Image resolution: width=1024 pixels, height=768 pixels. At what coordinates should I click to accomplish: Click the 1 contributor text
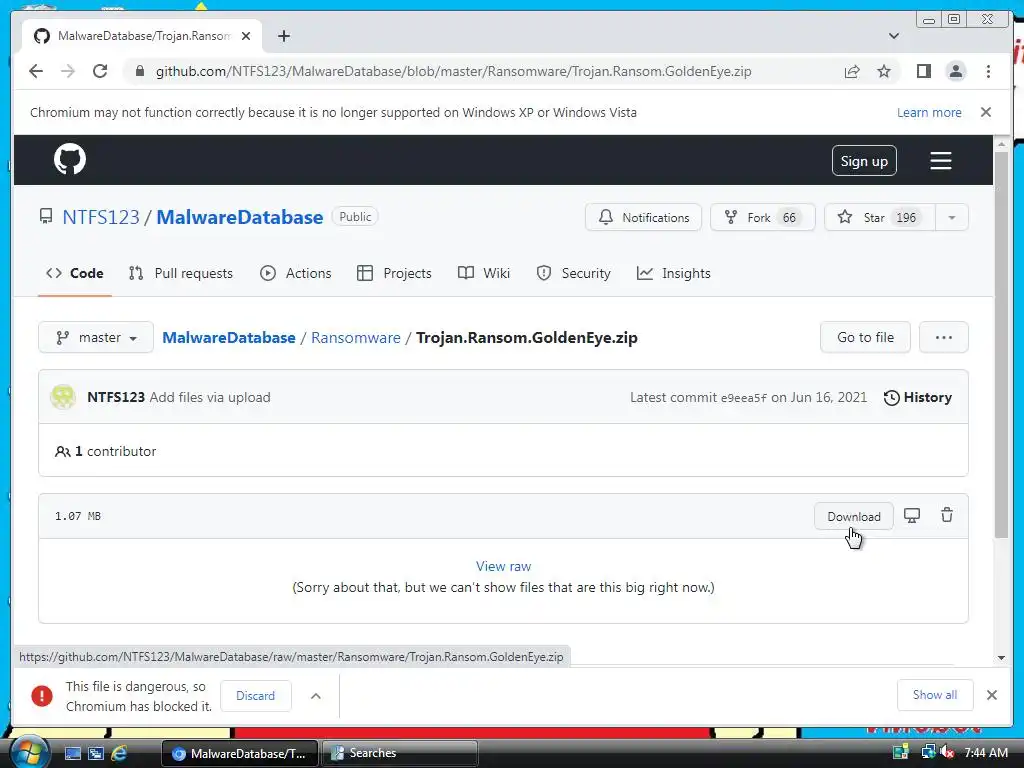pos(106,451)
